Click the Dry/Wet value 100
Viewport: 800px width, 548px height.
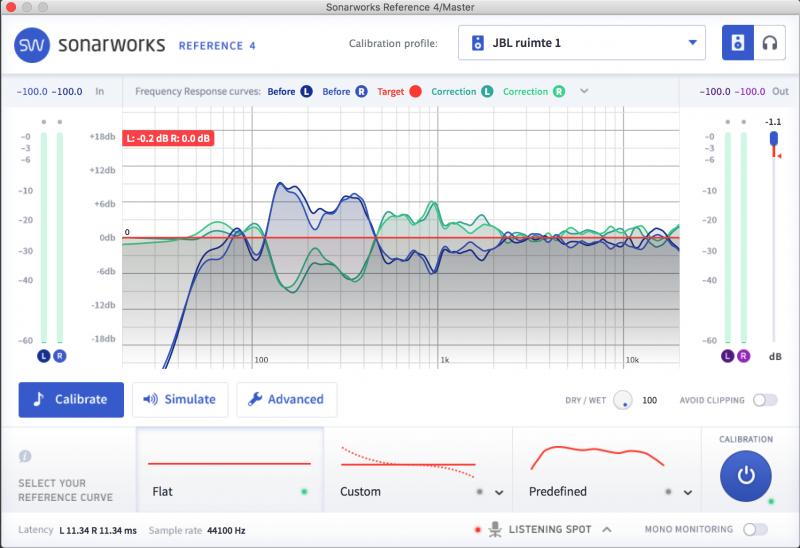click(x=649, y=401)
